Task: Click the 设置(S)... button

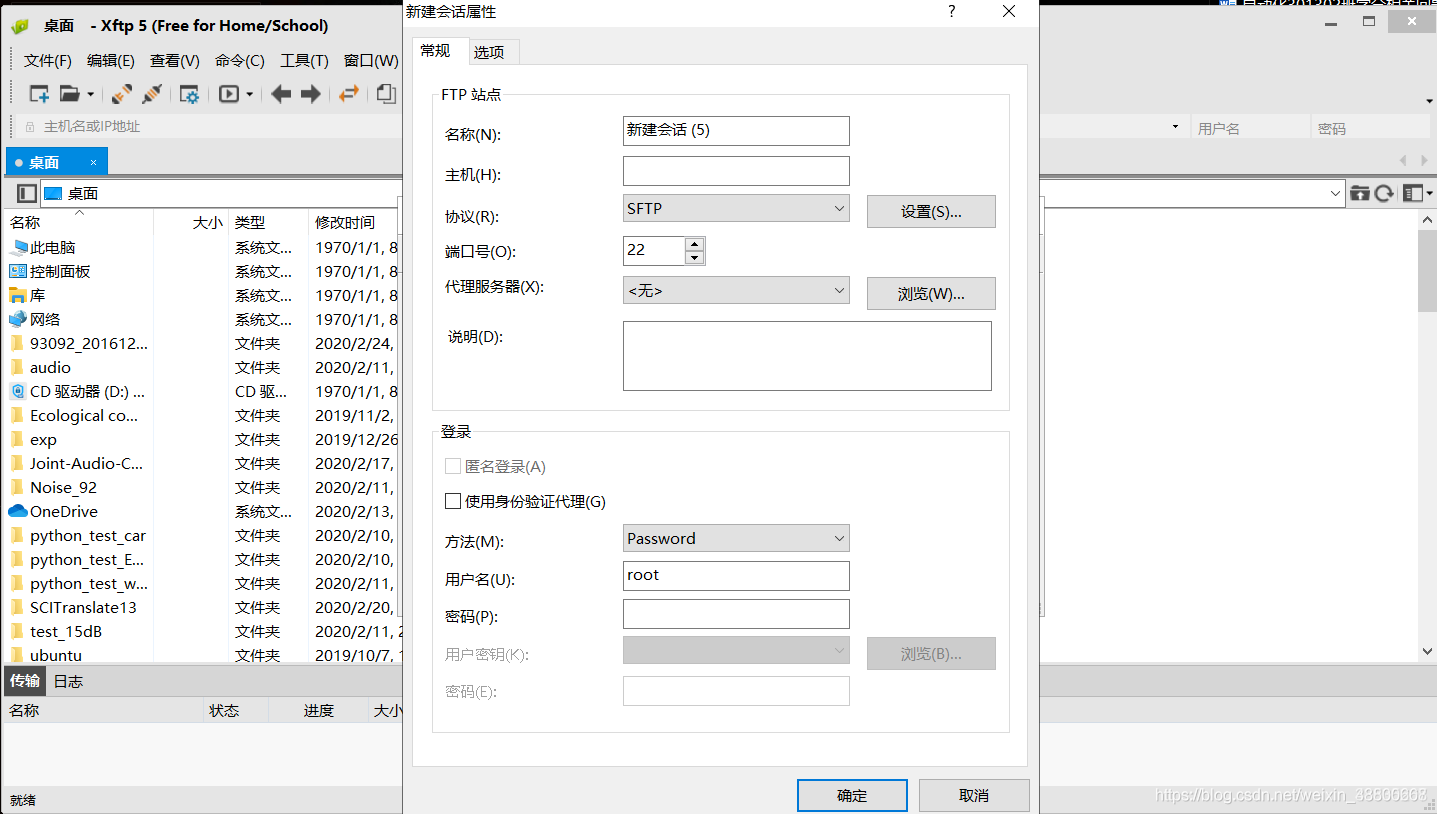Action: click(931, 211)
